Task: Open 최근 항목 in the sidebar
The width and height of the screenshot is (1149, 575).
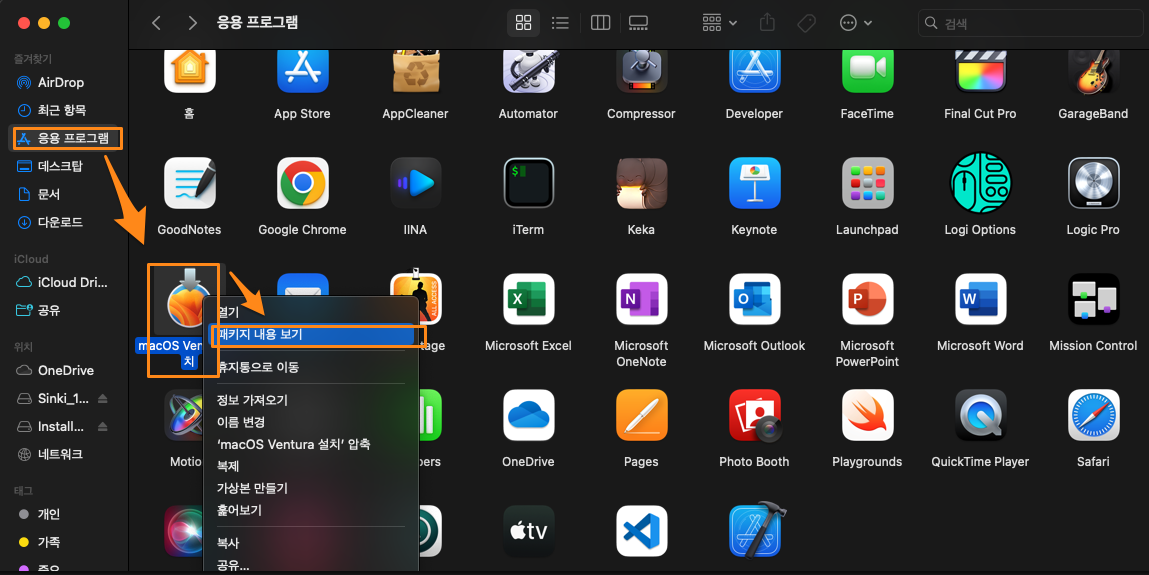Action: 64,110
